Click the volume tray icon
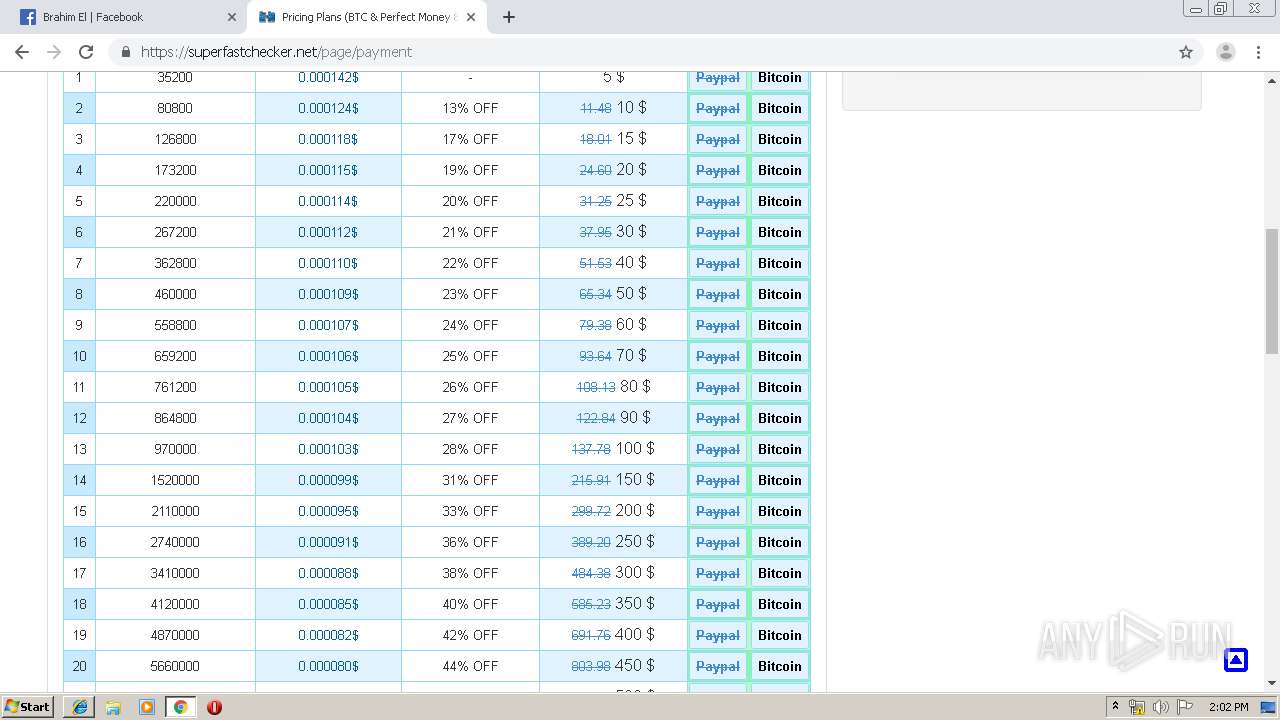The image size is (1280, 720). (1160, 707)
